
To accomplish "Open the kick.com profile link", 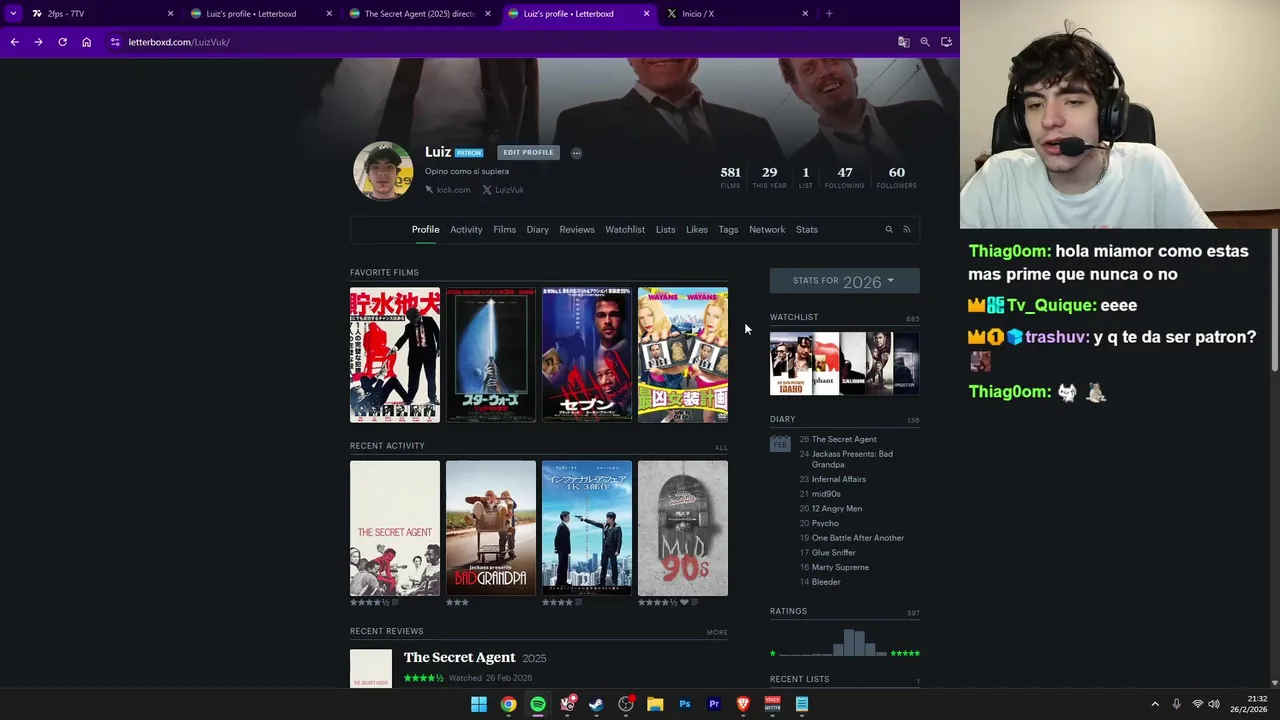I will click(x=447, y=190).
